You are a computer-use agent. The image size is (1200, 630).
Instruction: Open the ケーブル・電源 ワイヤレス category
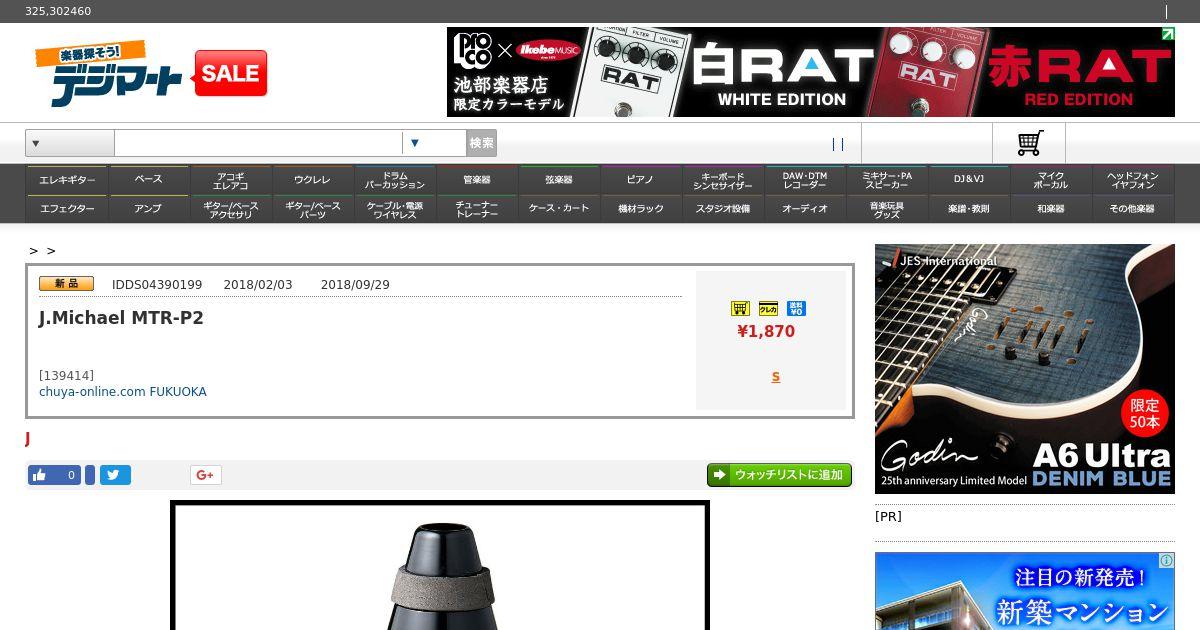pos(394,209)
